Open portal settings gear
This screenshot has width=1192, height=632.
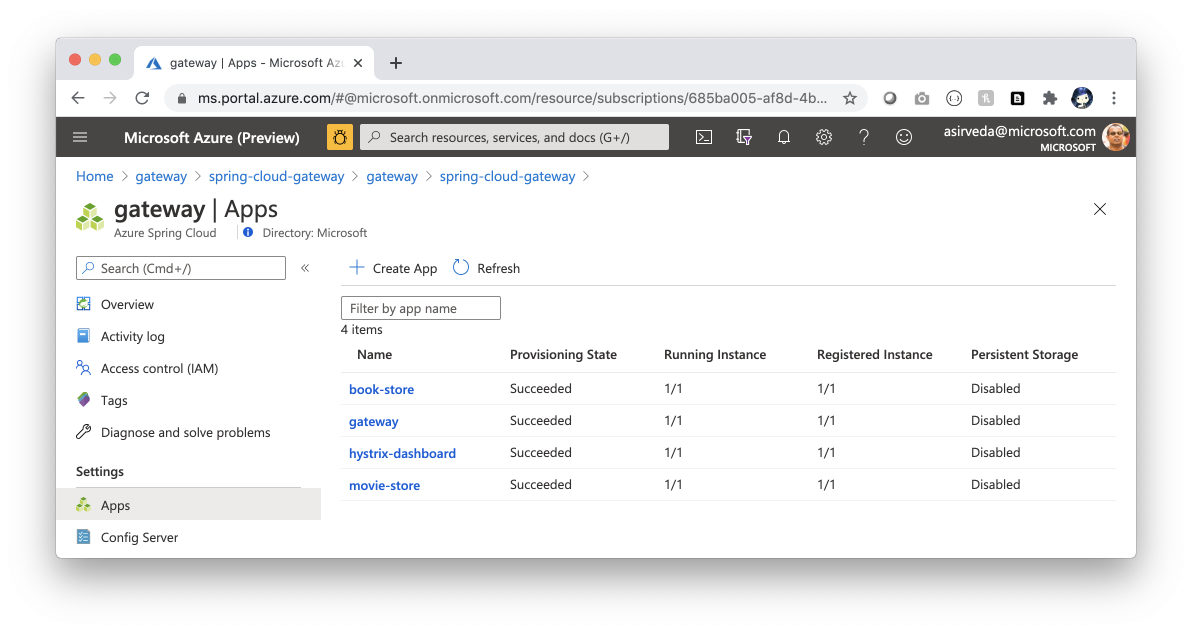tap(824, 138)
